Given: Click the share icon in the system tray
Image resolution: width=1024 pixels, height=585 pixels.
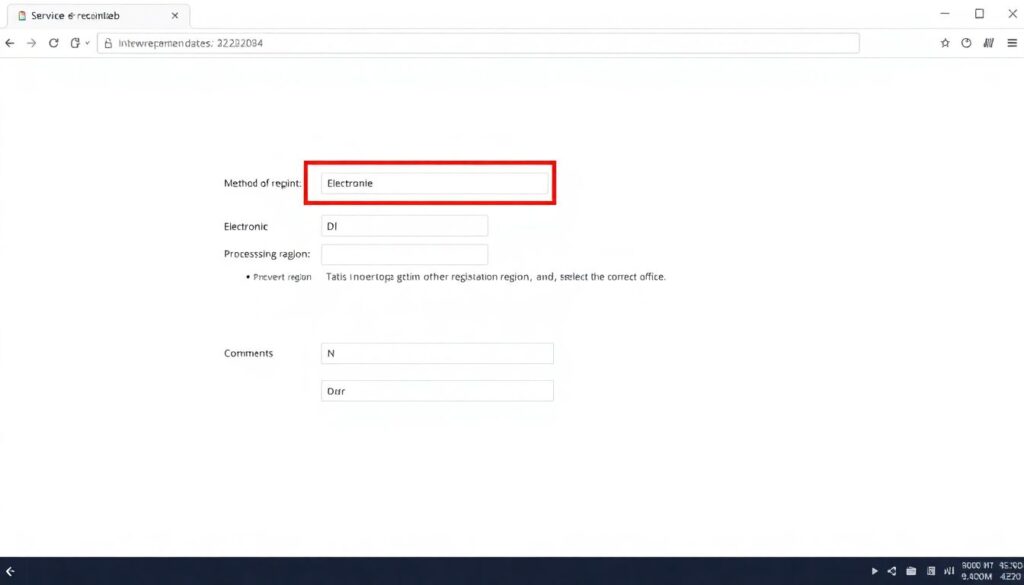Looking at the screenshot, I should click(x=892, y=571).
